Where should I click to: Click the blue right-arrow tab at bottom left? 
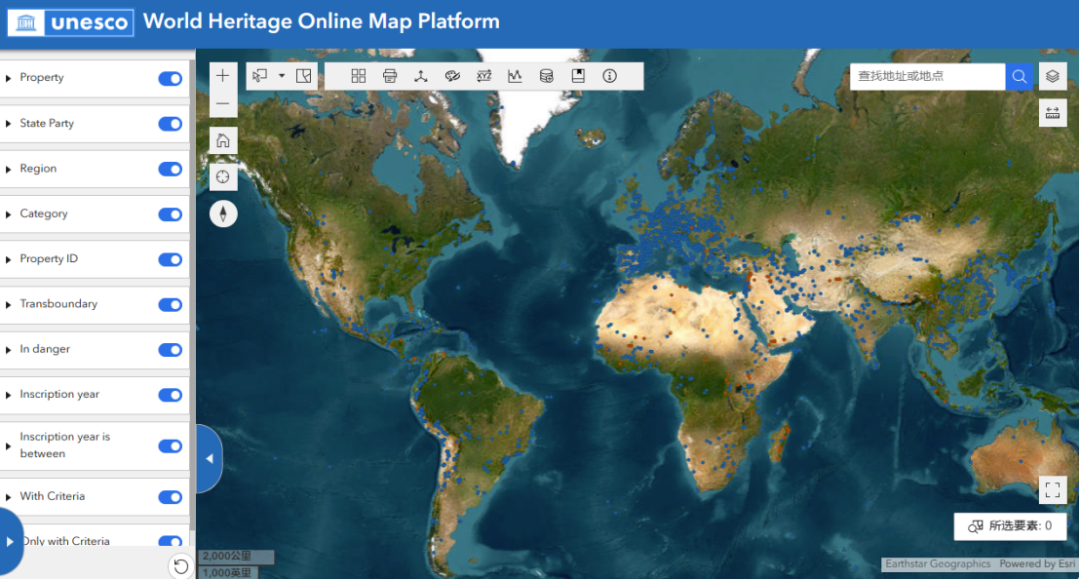[10, 542]
